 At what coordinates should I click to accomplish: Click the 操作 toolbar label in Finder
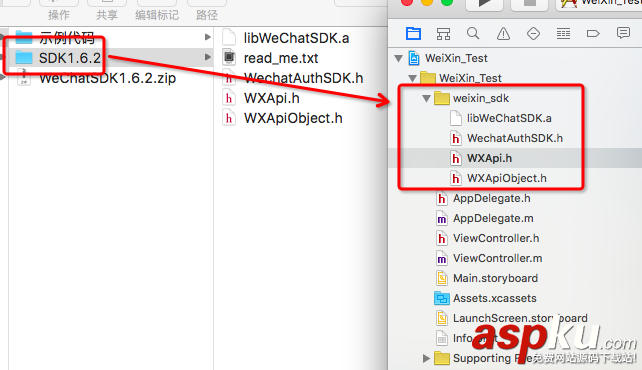[59, 15]
